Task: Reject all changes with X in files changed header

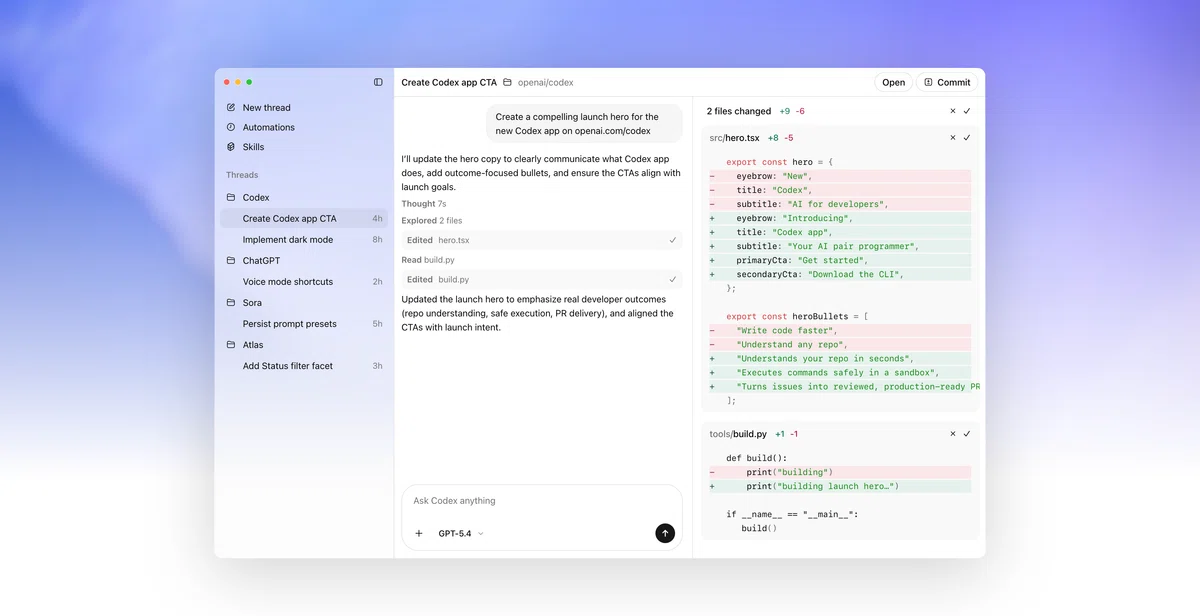Action: coord(953,111)
